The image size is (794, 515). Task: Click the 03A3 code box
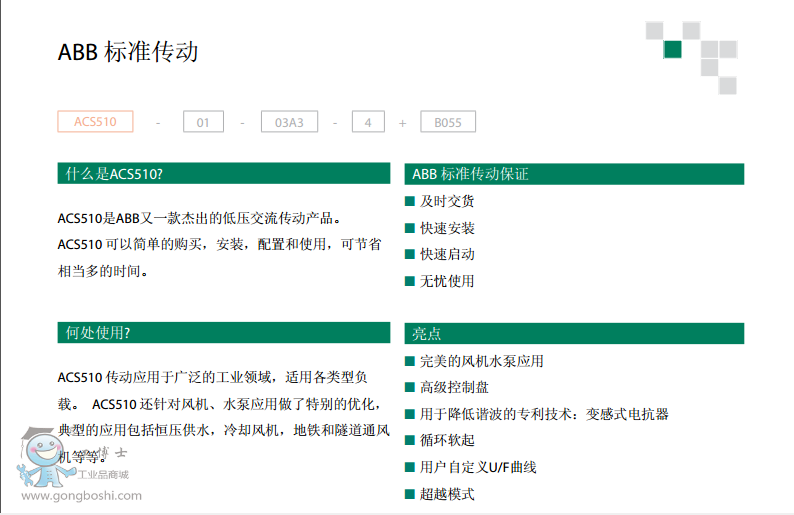pos(289,123)
